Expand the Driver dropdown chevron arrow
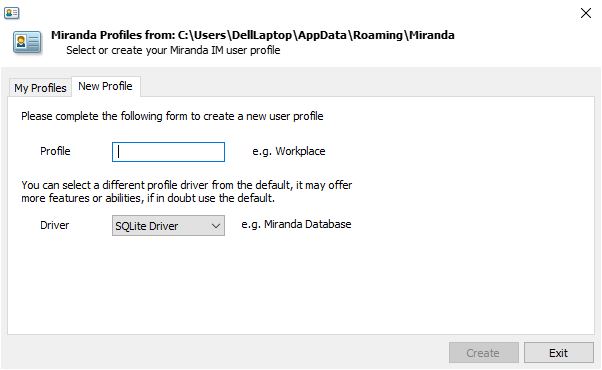The width and height of the screenshot is (602, 370). point(216,226)
